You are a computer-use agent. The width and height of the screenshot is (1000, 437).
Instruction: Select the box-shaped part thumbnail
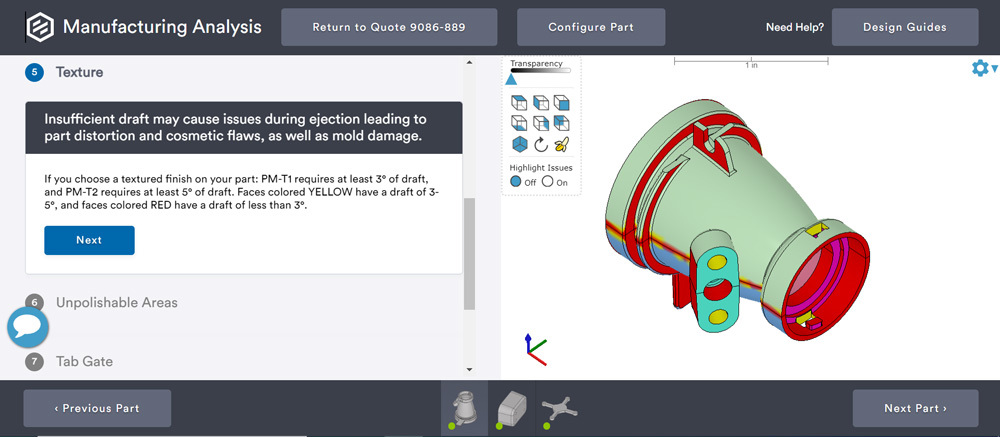[x=511, y=407]
